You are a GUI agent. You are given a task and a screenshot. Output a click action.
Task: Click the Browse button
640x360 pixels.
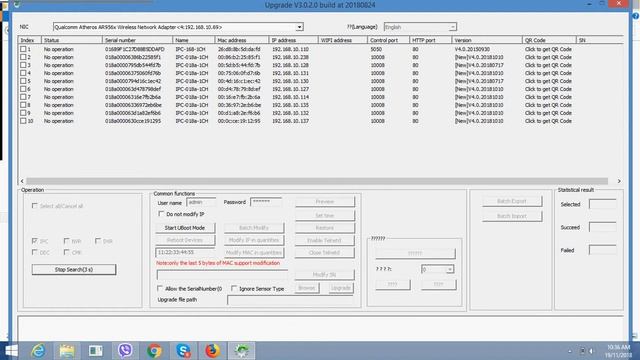307,288
